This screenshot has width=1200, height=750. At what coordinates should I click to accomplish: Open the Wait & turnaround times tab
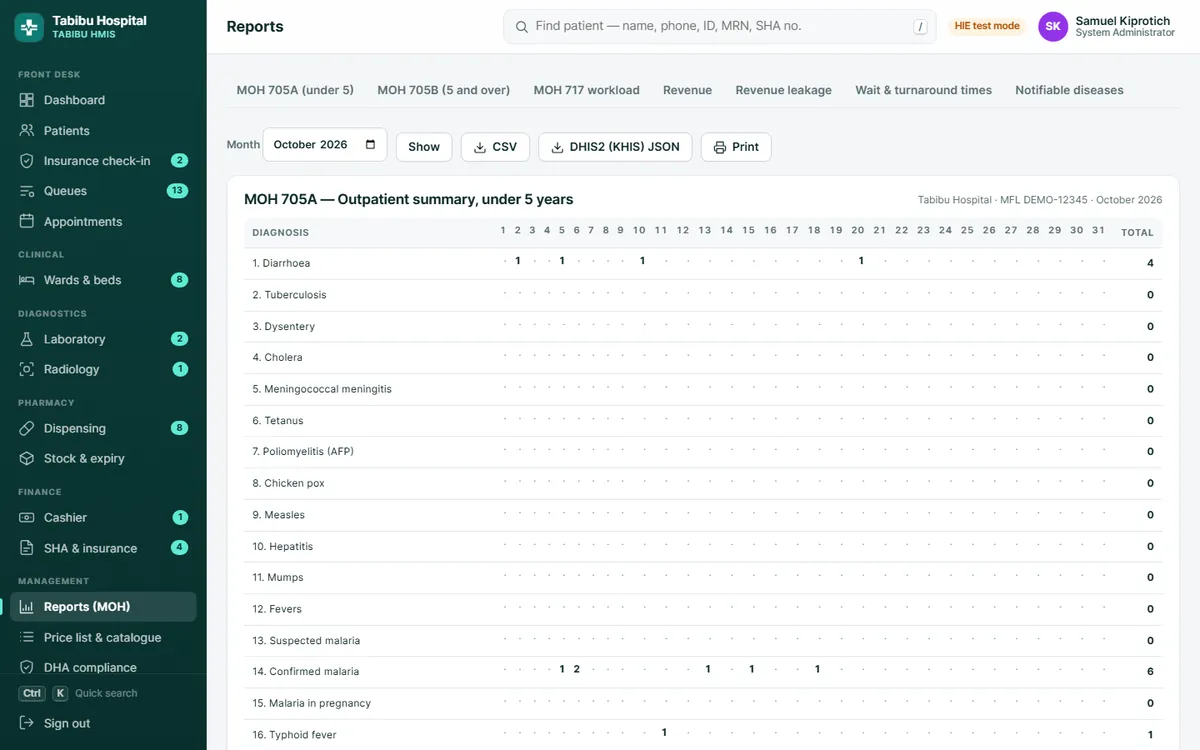(924, 90)
